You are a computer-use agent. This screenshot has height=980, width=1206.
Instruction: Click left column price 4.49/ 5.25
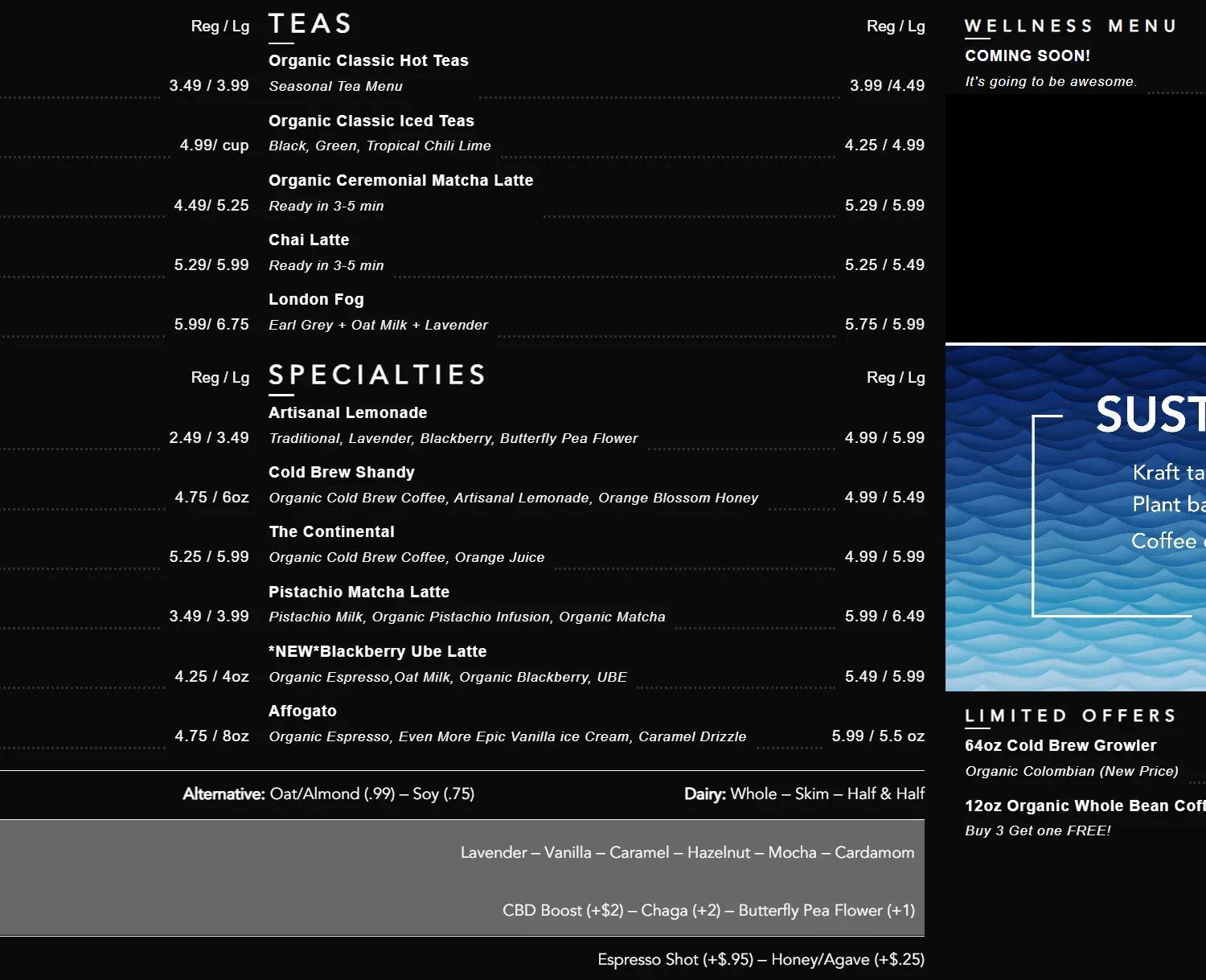[x=211, y=205]
